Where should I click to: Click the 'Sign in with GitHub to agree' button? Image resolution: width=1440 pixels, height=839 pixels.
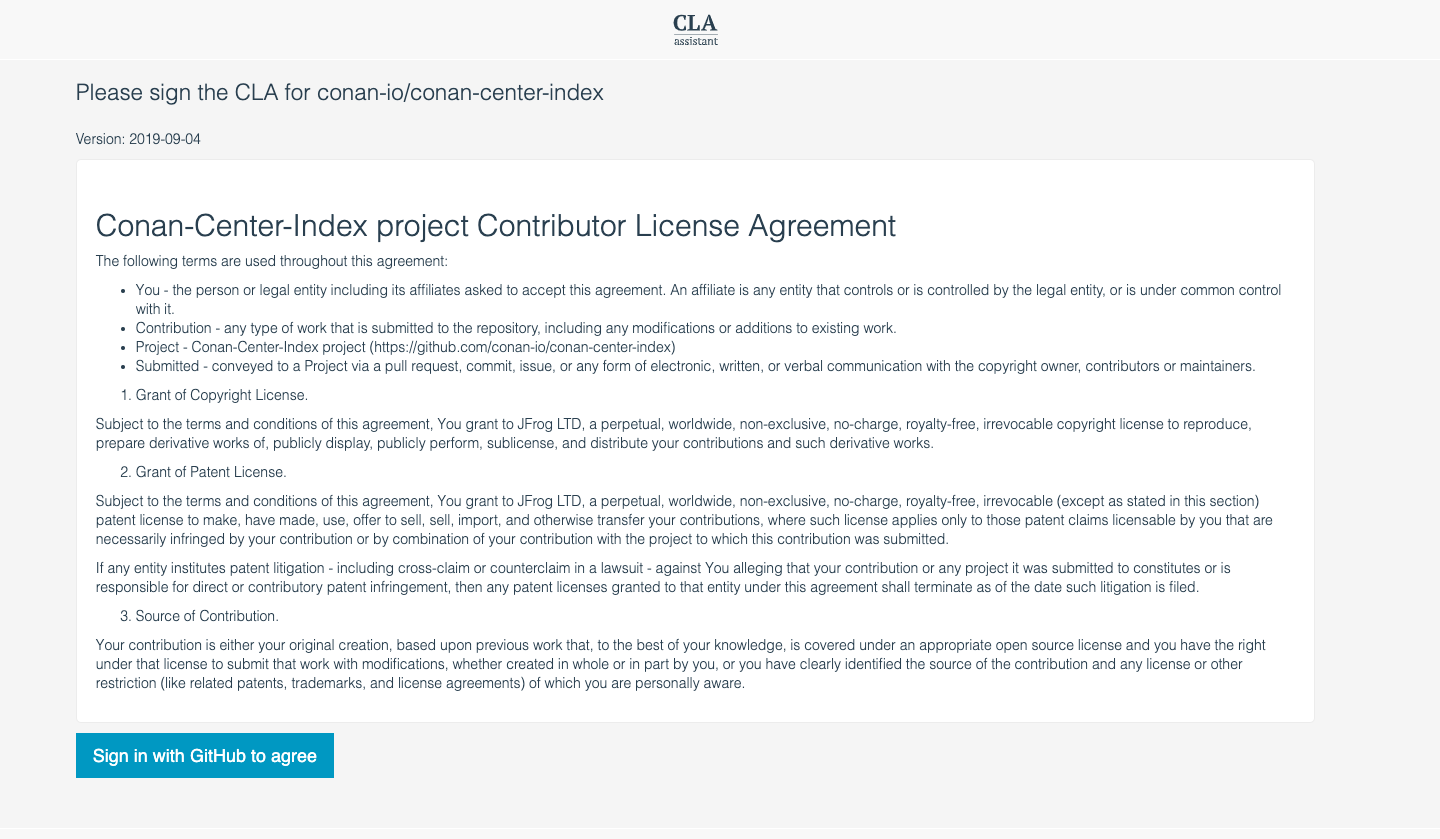coord(204,755)
